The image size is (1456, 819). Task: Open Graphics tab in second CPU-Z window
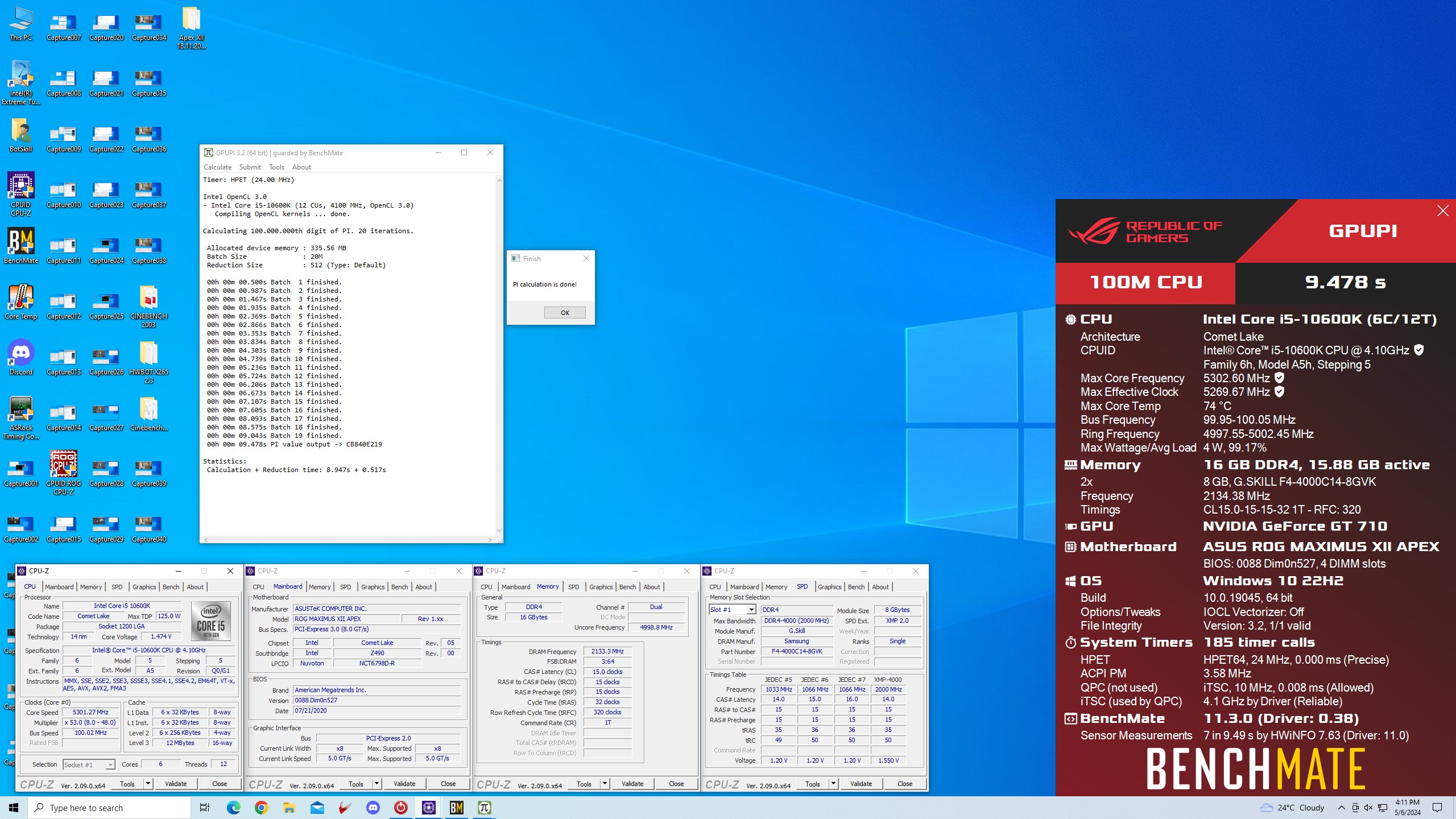[373, 587]
